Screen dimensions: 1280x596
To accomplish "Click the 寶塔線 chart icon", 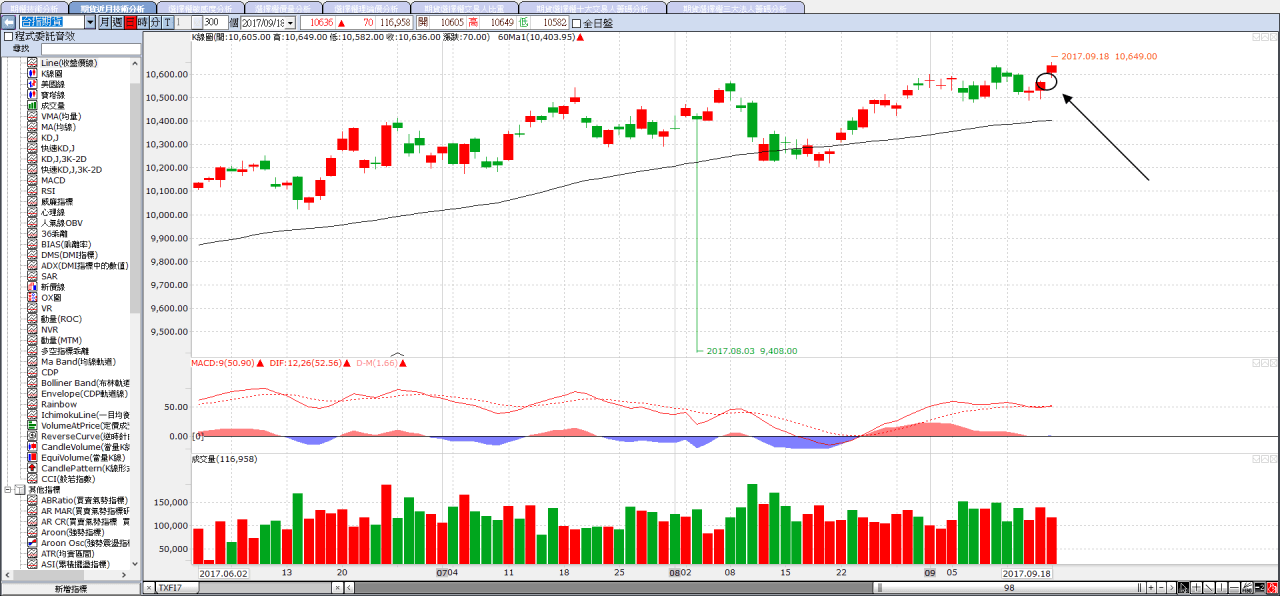I will tap(32, 95).
